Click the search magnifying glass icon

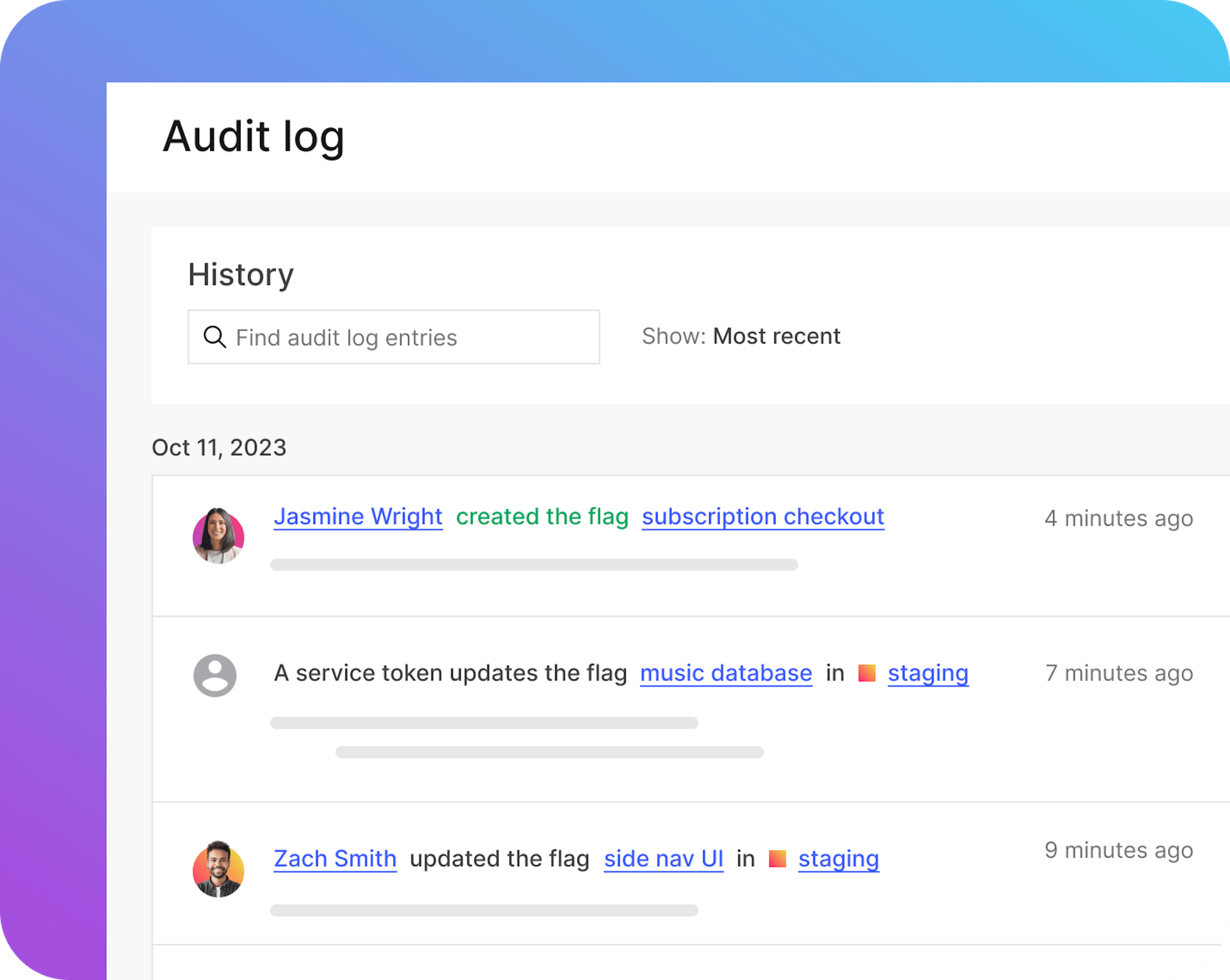coord(215,337)
